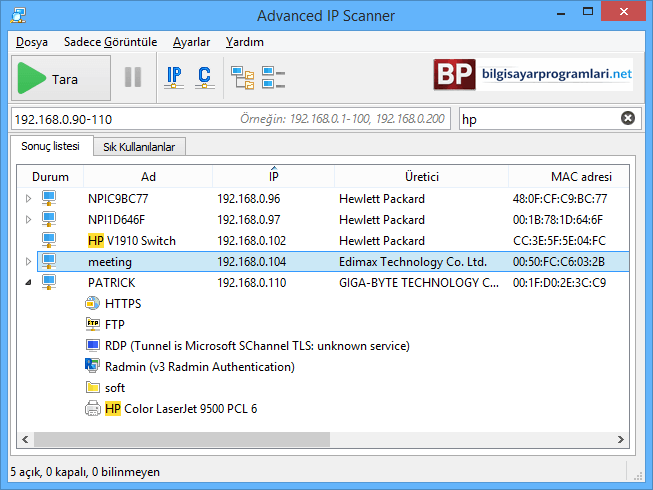Image resolution: width=653 pixels, height=490 pixels.
Task: Click the collapse all list icon
Action: 274,78
